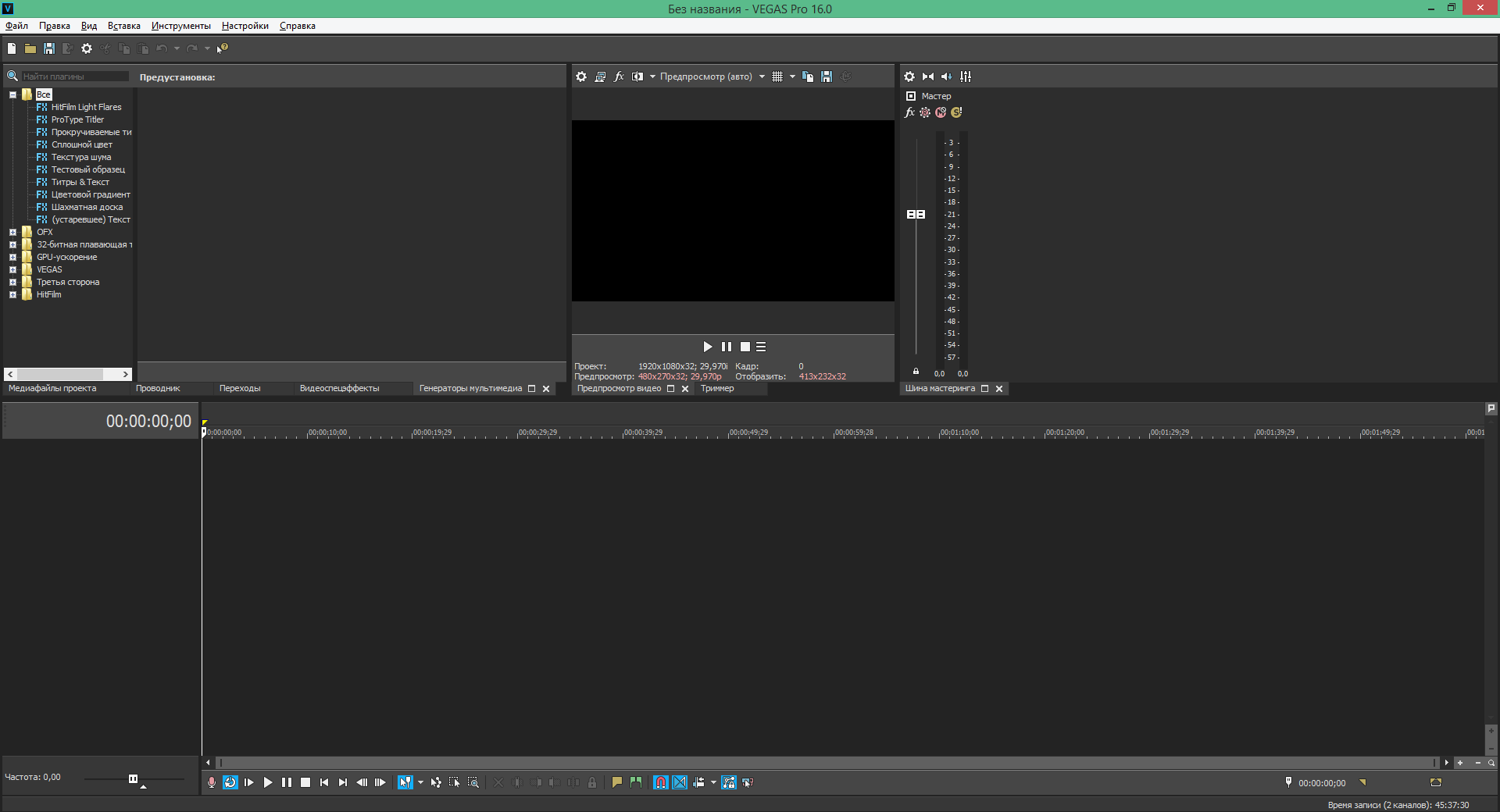Viewport: 1500px width, 812px height.
Task: Click Титры & Текст in plugin list
Action: coord(80,182)
